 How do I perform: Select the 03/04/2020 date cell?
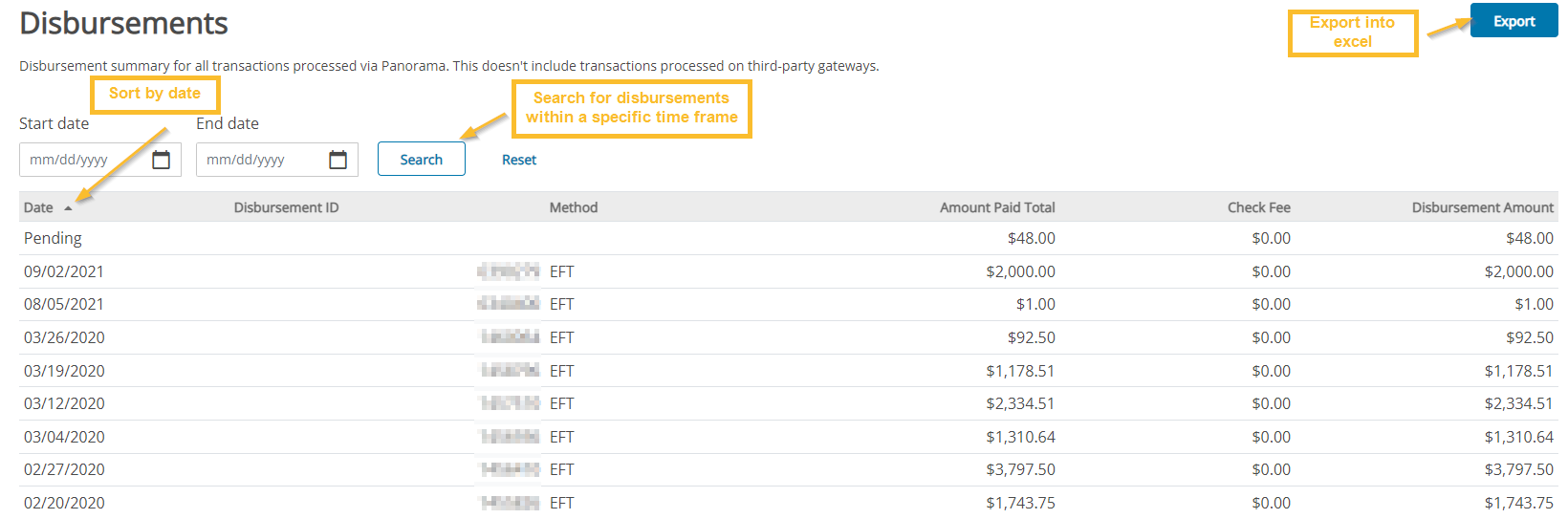(64, 437)
